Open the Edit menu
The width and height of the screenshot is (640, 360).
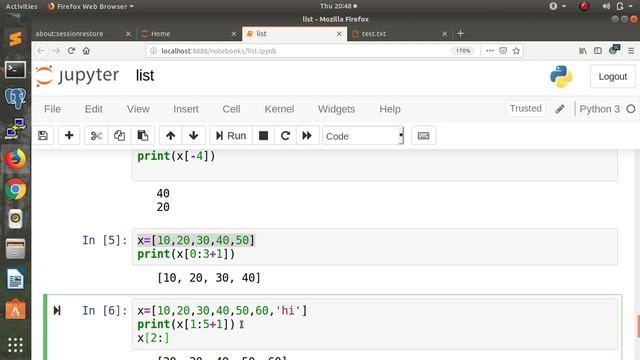pos(93,109)
